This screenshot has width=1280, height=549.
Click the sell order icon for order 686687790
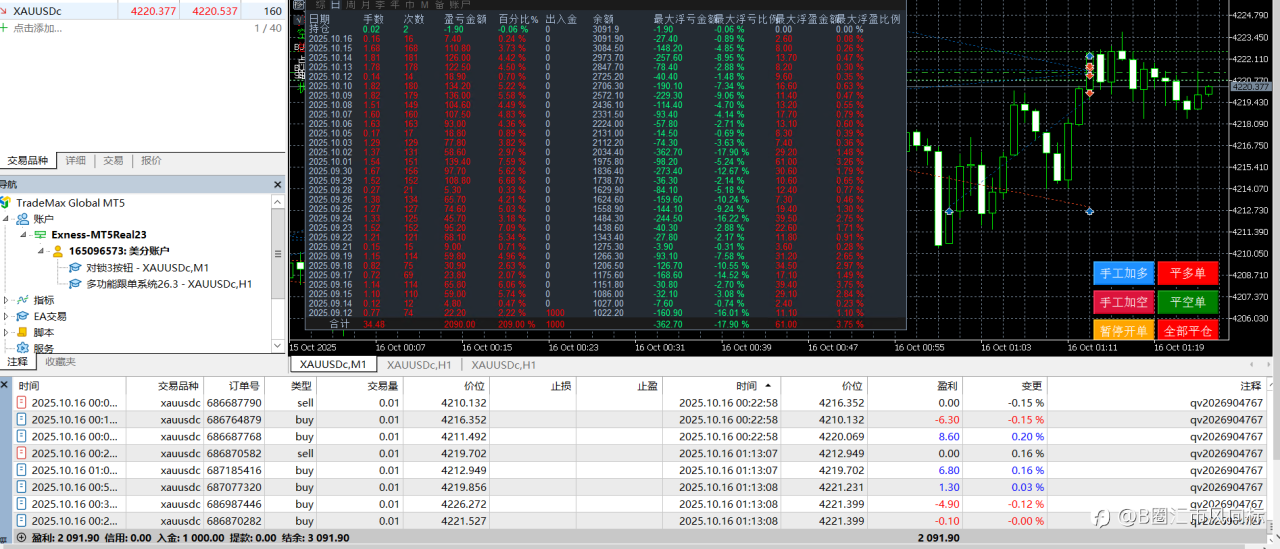22,403
